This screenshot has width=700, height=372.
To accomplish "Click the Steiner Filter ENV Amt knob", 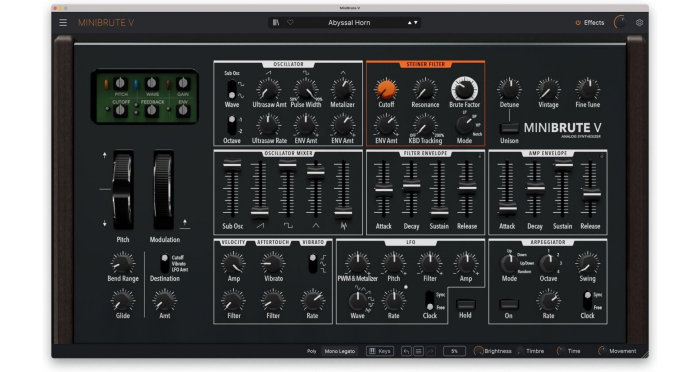I will click(x=386, y=125).
